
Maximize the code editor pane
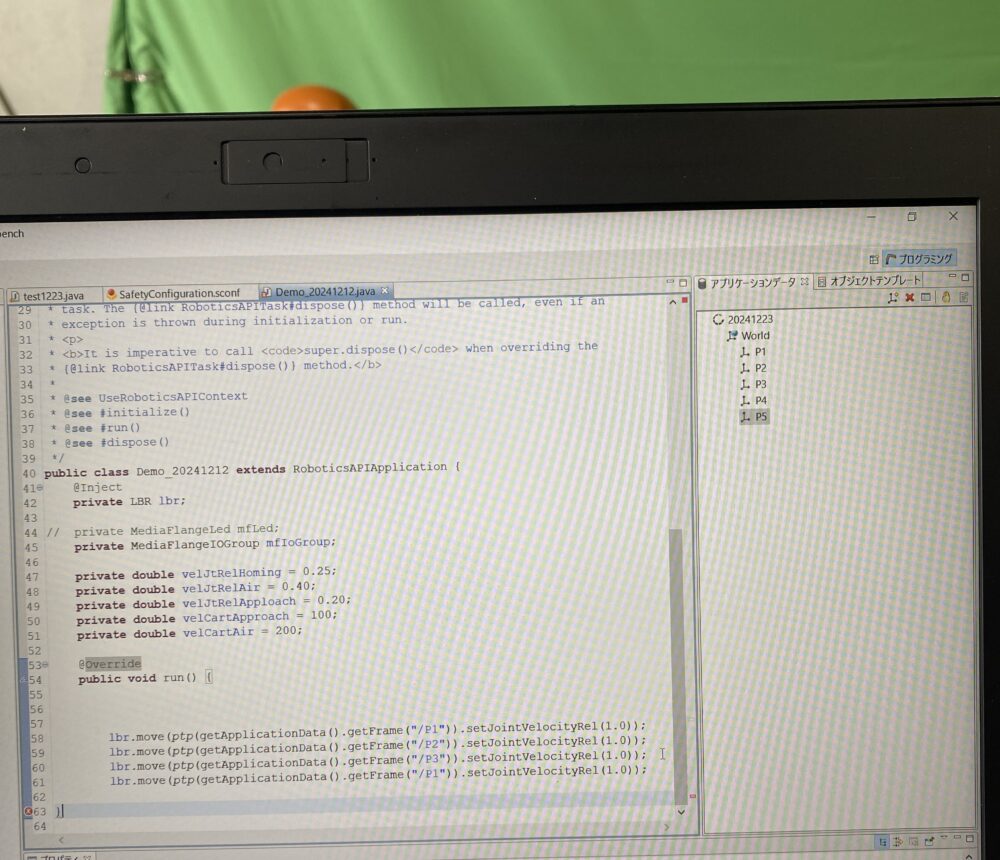[x=683, y=282]
